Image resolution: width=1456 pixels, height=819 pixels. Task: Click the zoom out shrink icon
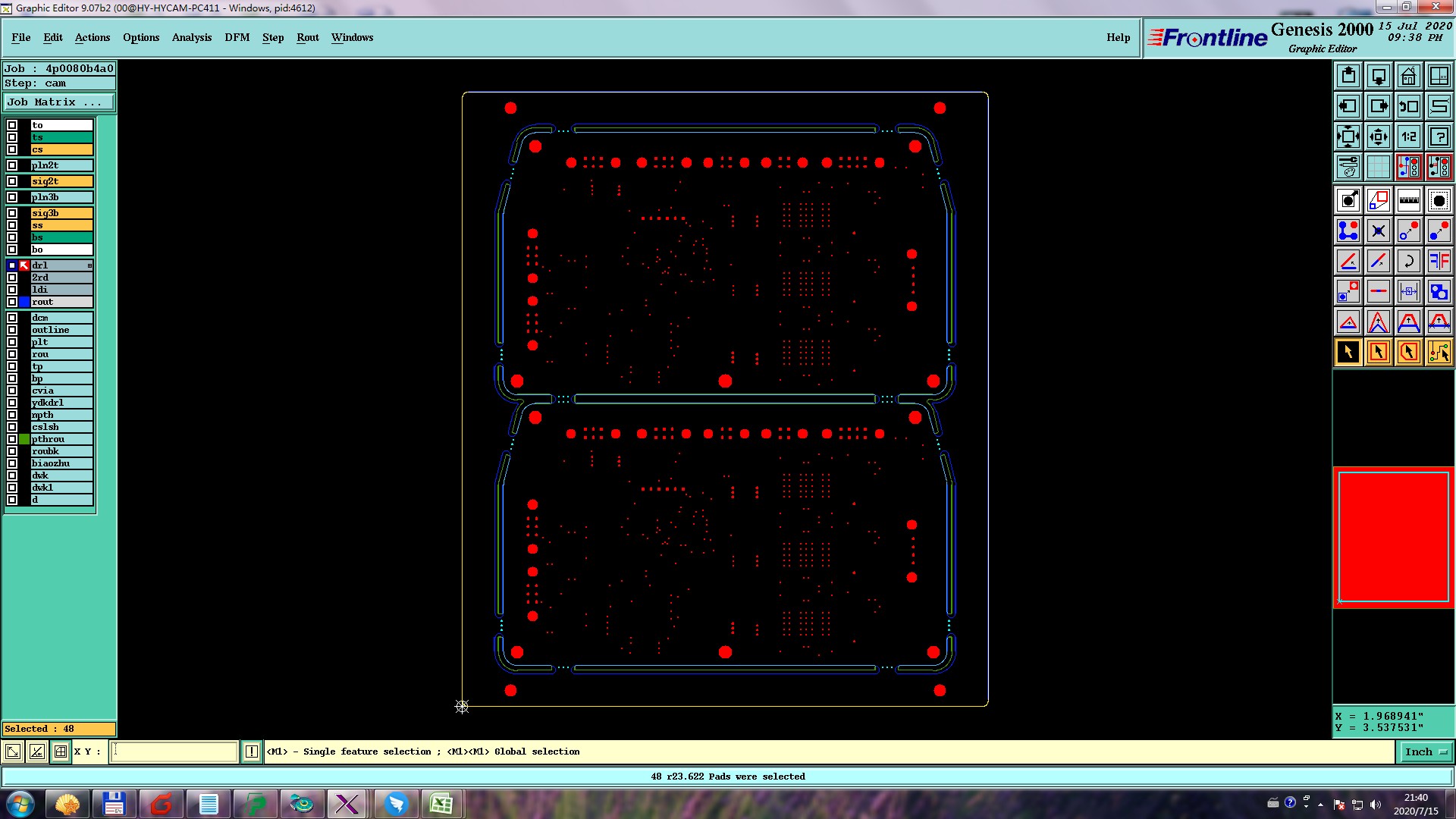(1378, 136)
